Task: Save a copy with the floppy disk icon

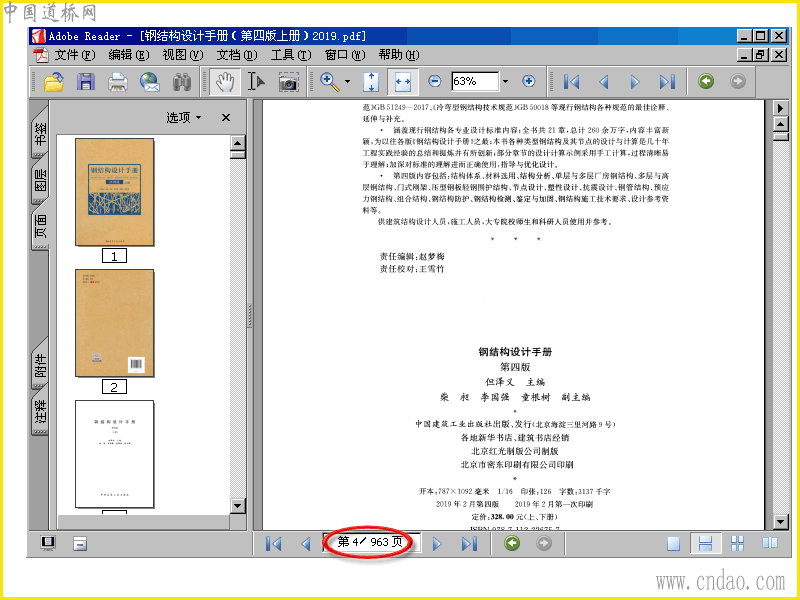Action: tap(86, 82)
